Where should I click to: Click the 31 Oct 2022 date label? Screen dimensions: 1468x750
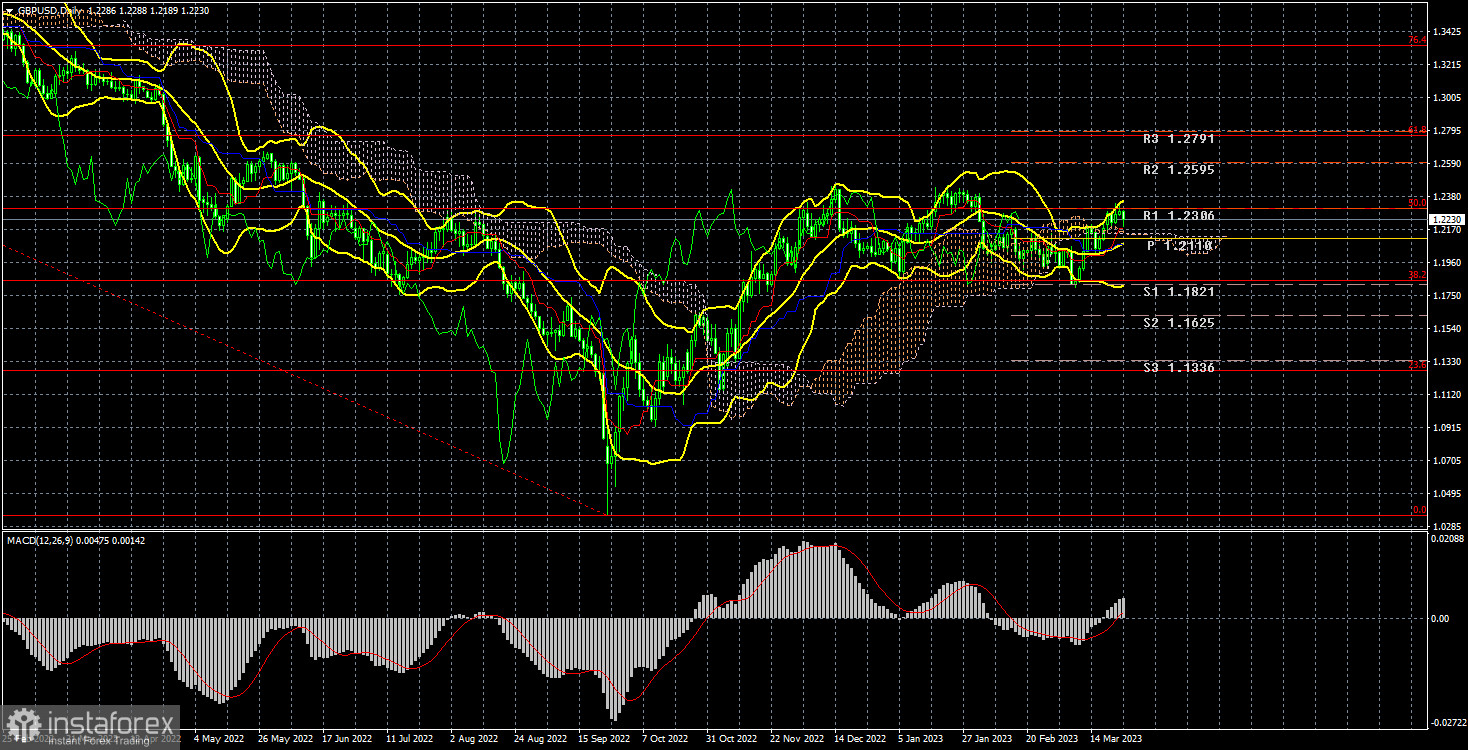[730, 739]
